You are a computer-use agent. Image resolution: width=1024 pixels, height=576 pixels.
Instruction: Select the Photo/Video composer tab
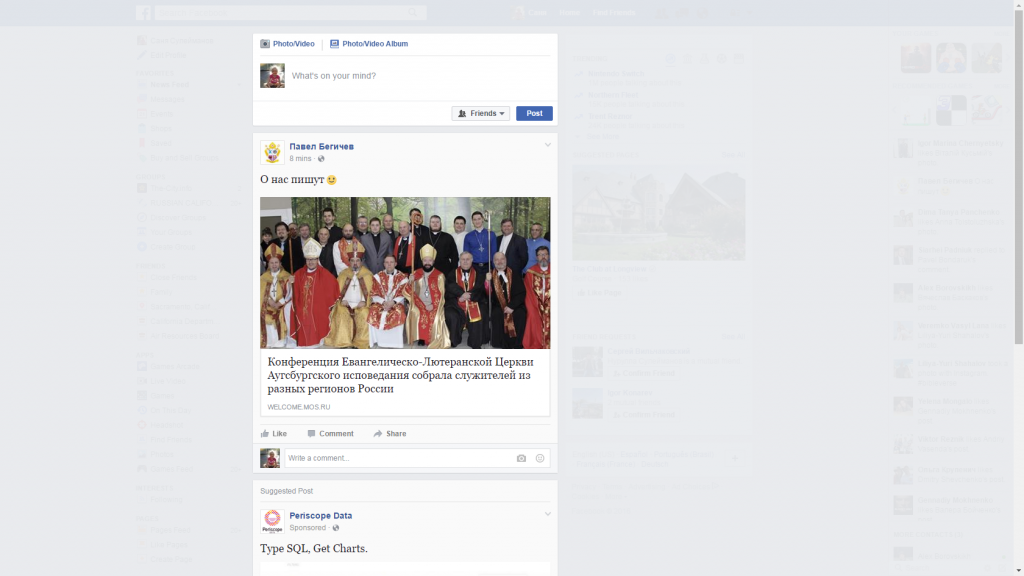[x=287, y=44]
